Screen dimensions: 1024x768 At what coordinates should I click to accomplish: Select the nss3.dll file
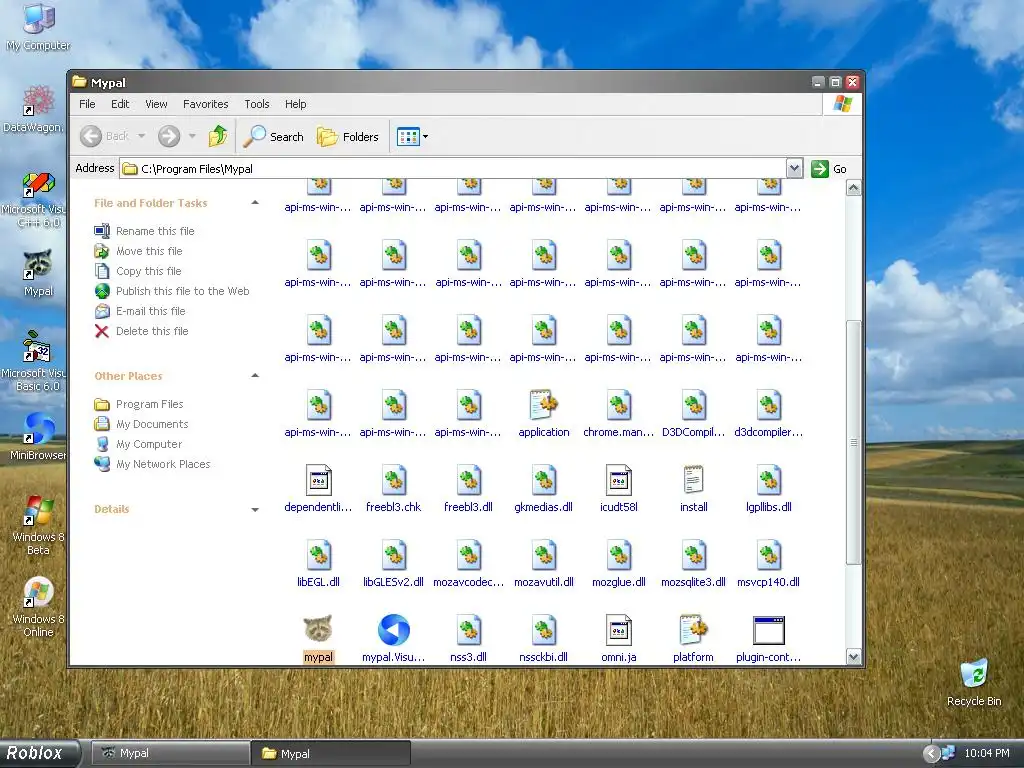pyautogui.click(x=468, y=638)
